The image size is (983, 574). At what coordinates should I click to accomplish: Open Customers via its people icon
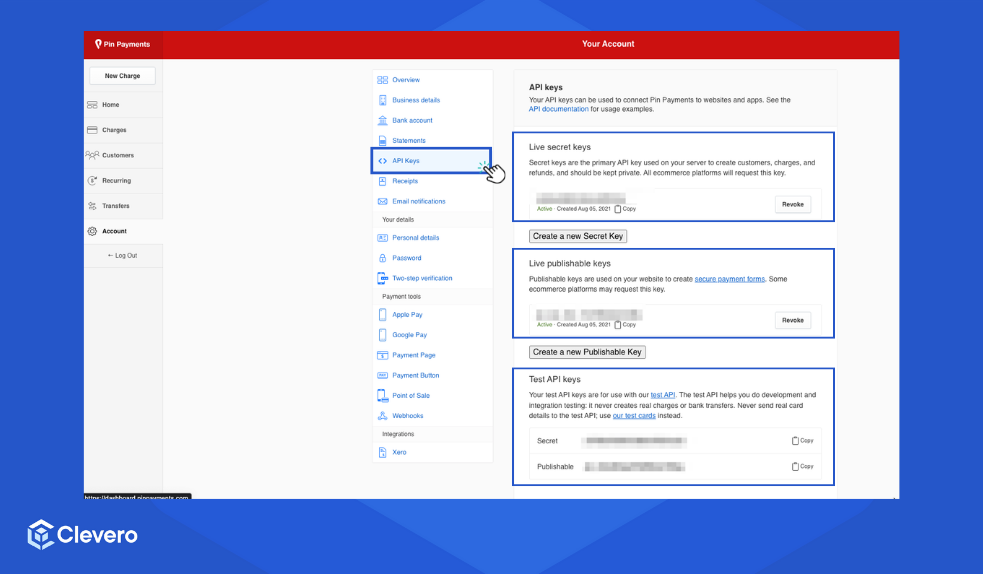(92, 155)
